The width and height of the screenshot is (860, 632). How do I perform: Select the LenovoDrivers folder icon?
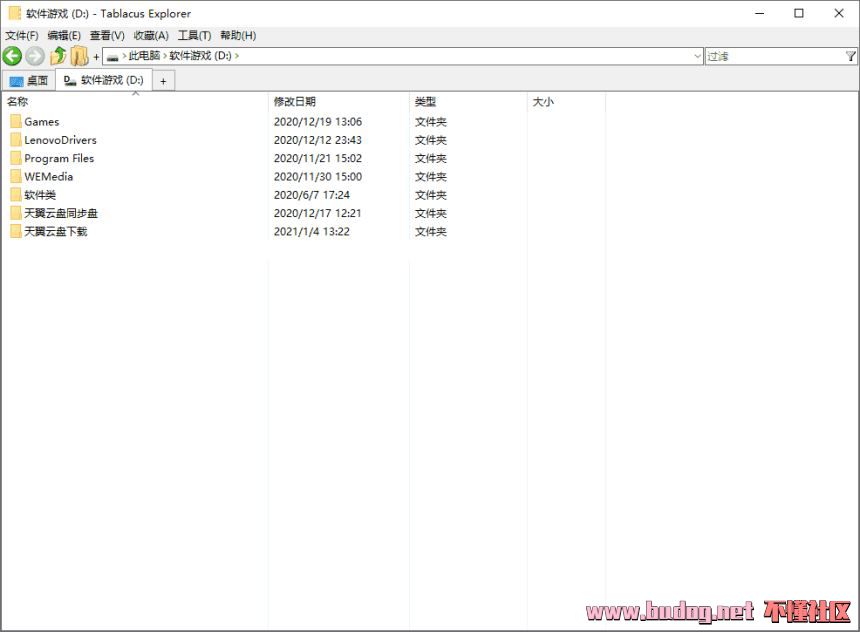(16, 139)
